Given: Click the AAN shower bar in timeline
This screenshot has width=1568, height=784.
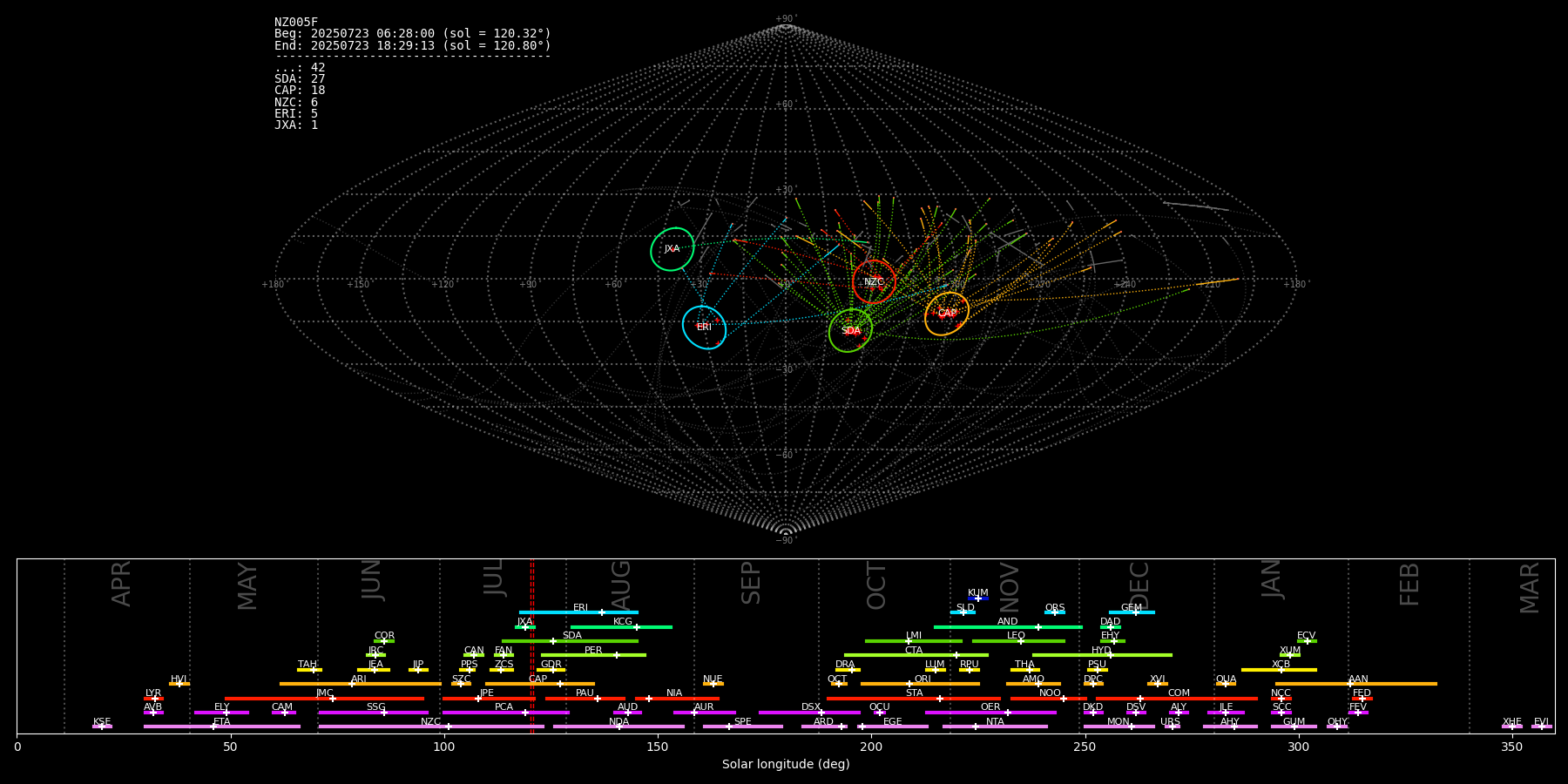Looking at the screenshot, I should click(x=1356, y=684).
